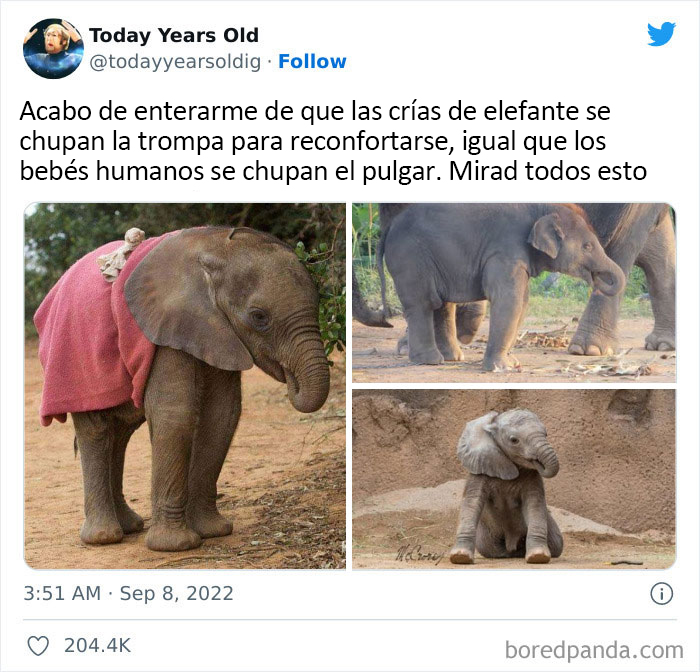The width and height of the screenshot is (700, 672).
Task: Open the 3:51 AM Sep 8, 2022 timestamp
Action: (129, 593)
